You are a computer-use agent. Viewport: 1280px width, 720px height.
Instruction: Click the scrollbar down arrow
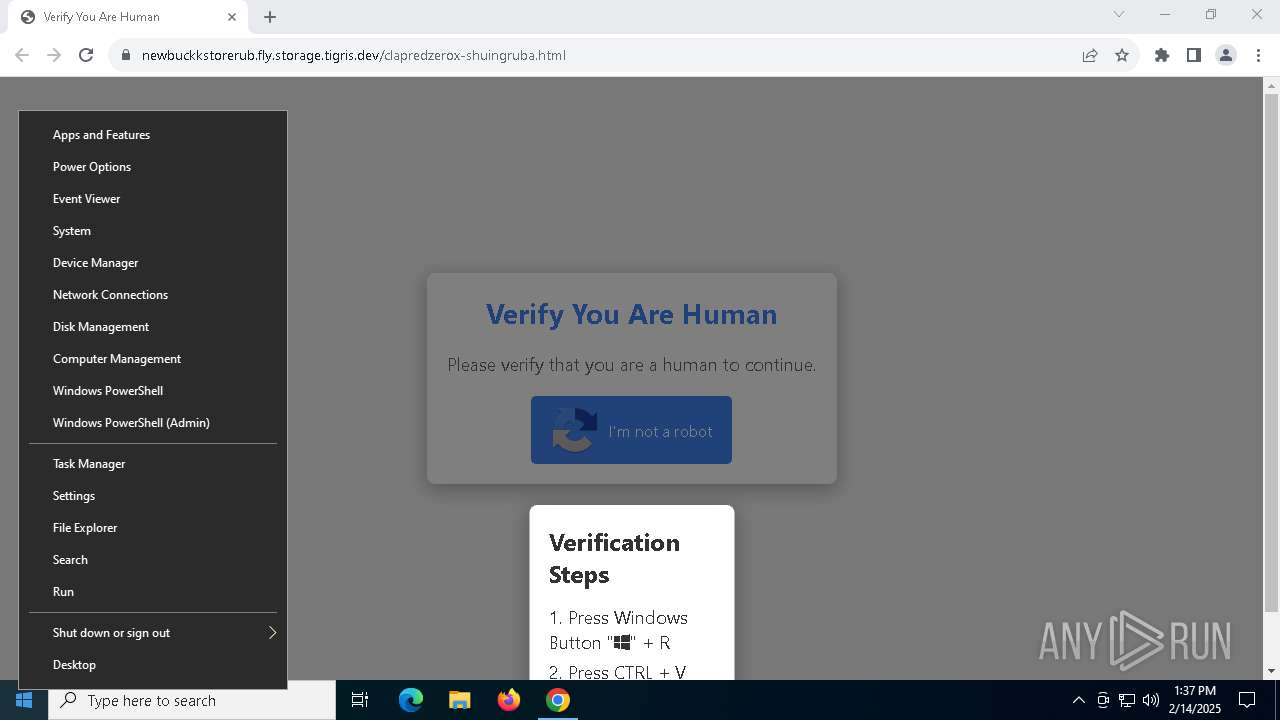[x=1271, y=671]
